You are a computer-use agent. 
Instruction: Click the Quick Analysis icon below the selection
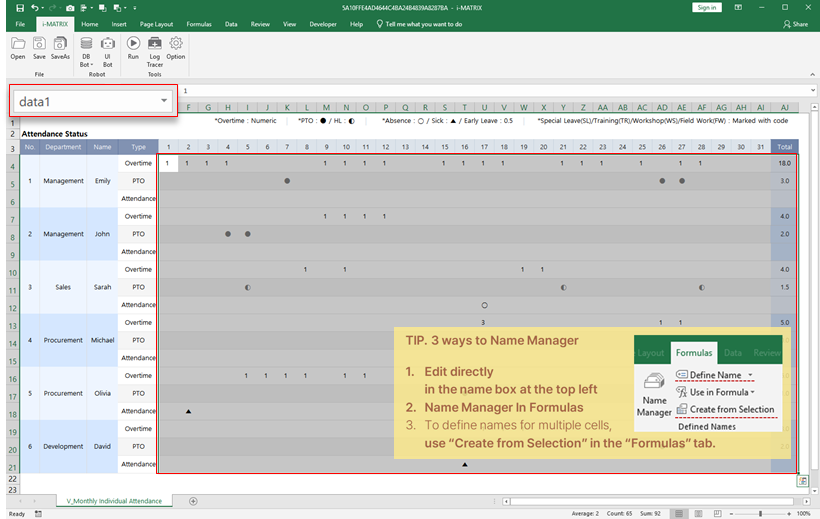coord(802,481)
